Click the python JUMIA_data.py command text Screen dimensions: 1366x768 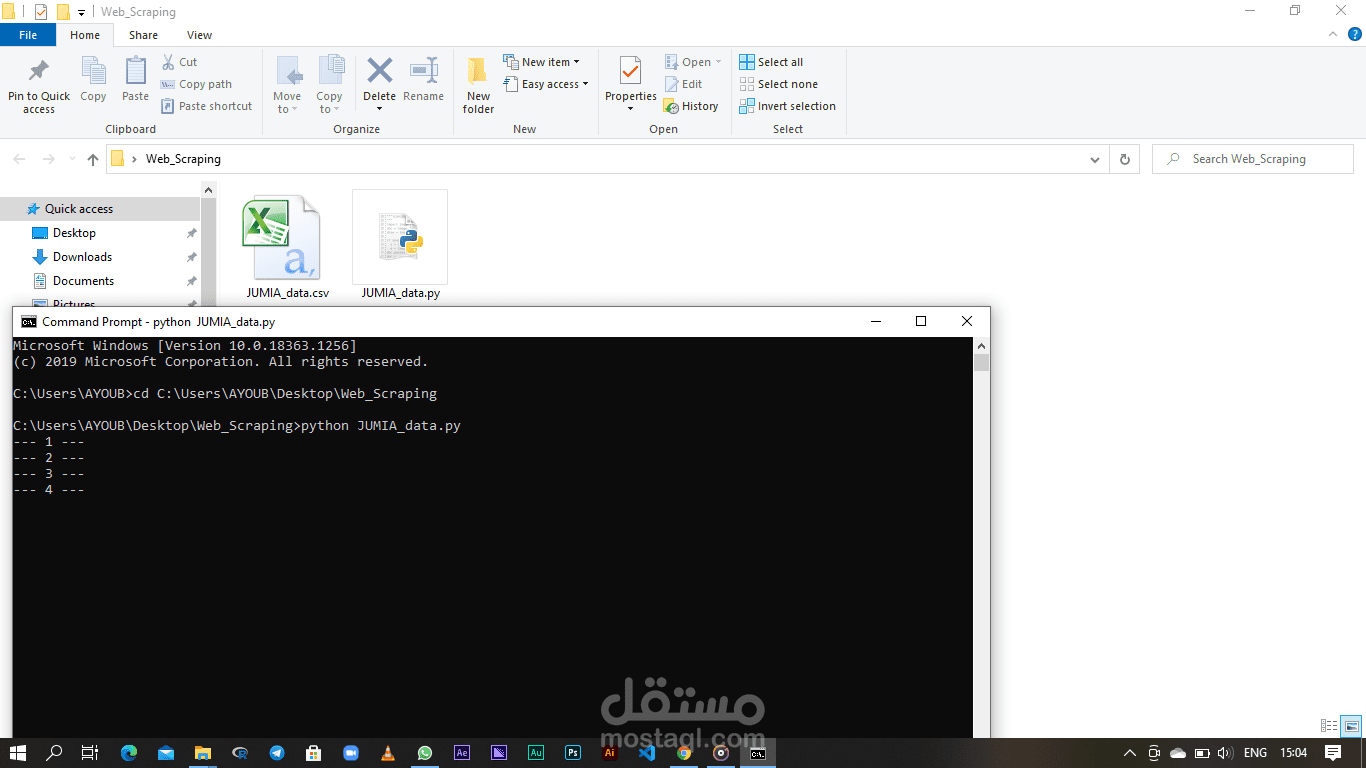tap(381, 426)
